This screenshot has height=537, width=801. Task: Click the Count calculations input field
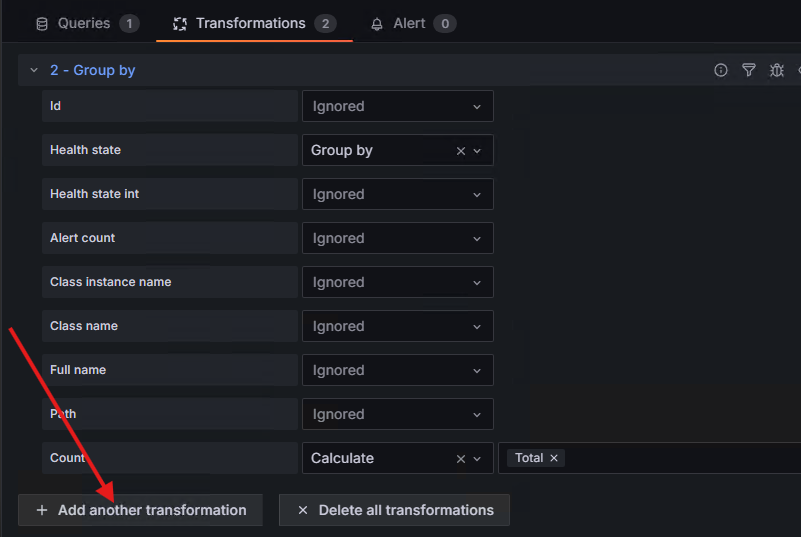coord(680,458)
